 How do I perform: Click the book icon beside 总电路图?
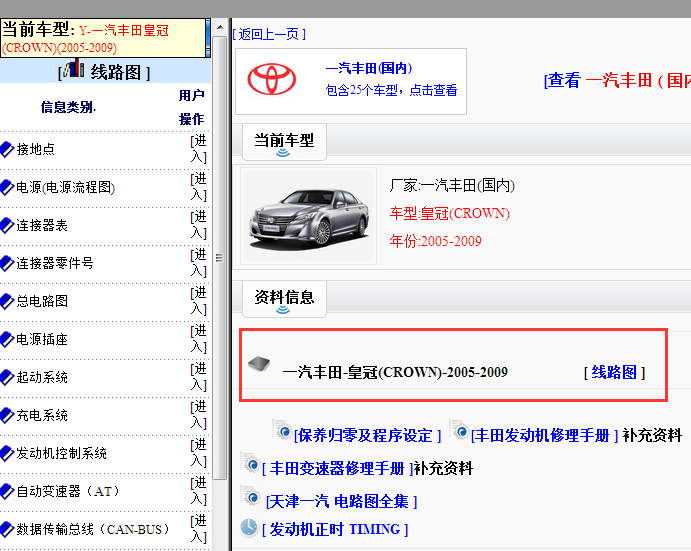tap(7, 301)
